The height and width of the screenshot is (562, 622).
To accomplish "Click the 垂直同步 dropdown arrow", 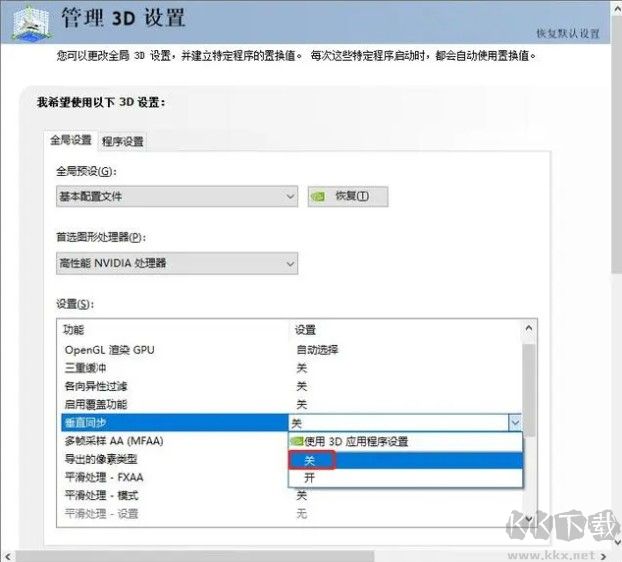I will 515,423.
